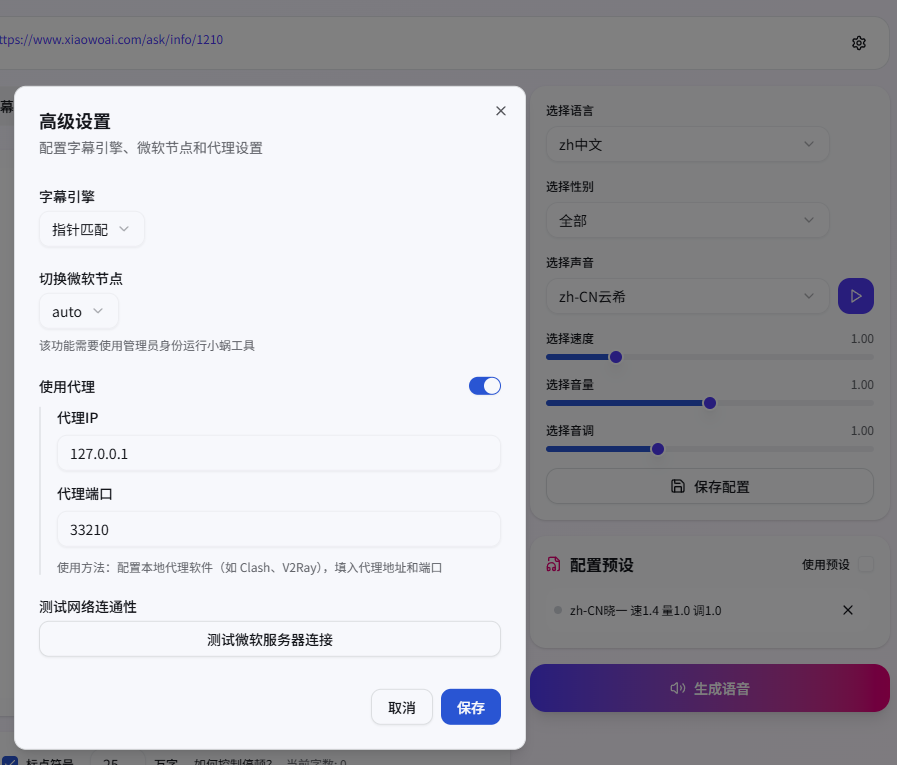Click the speaker icon on 生成语音
This screenshot has height=765, width=897.
tap(678, 688)
